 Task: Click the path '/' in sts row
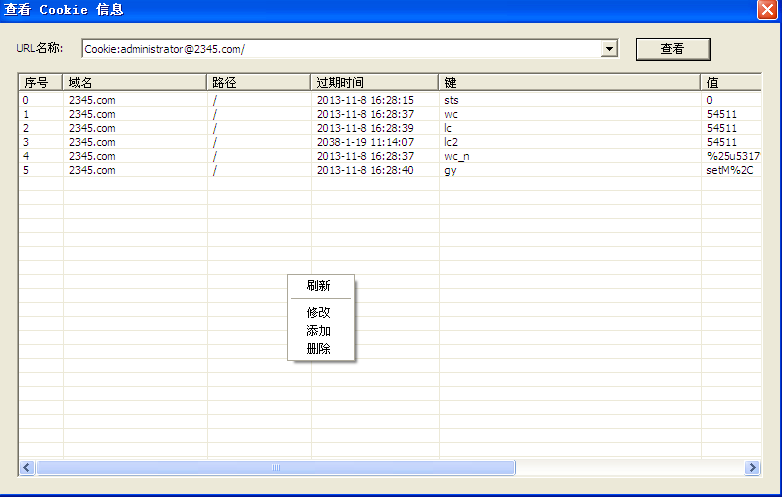coord(215,100)
